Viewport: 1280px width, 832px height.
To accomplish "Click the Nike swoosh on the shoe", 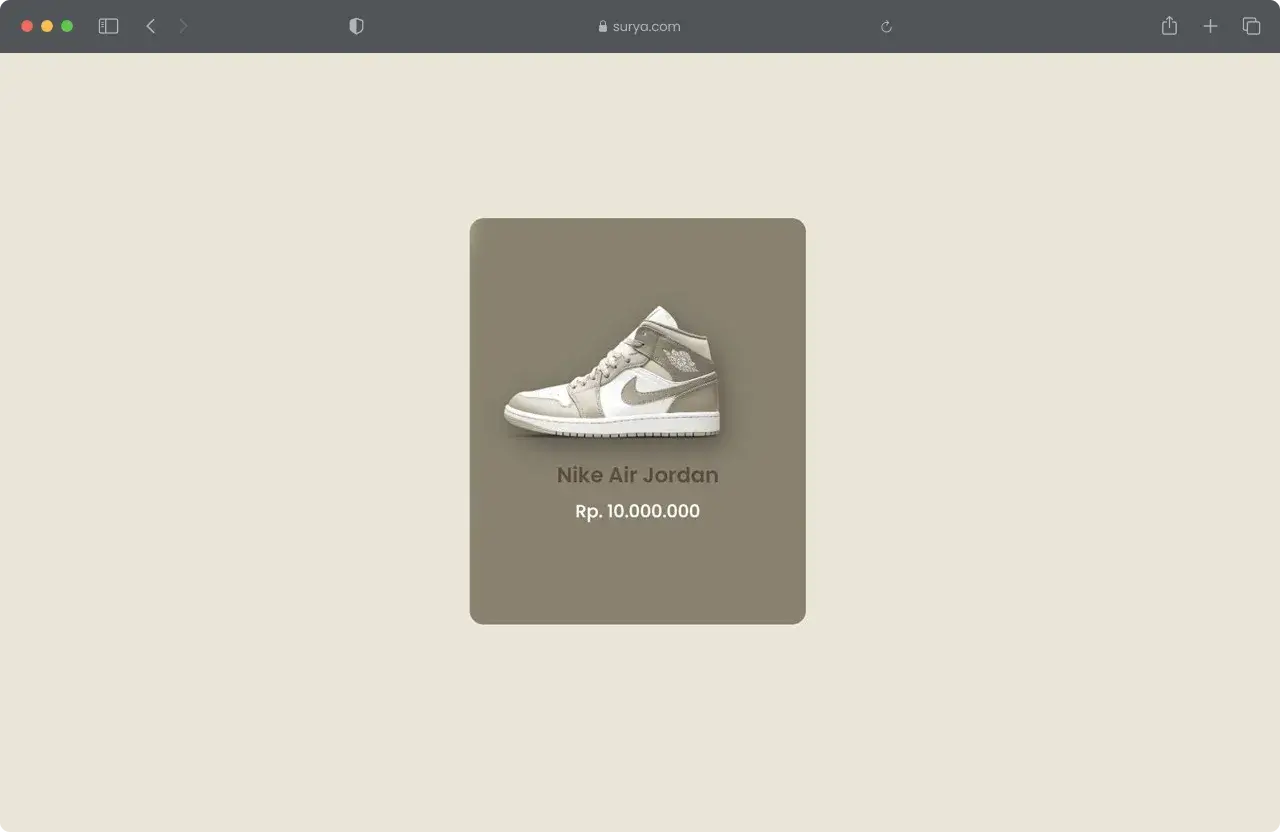I will click(638, 392).
